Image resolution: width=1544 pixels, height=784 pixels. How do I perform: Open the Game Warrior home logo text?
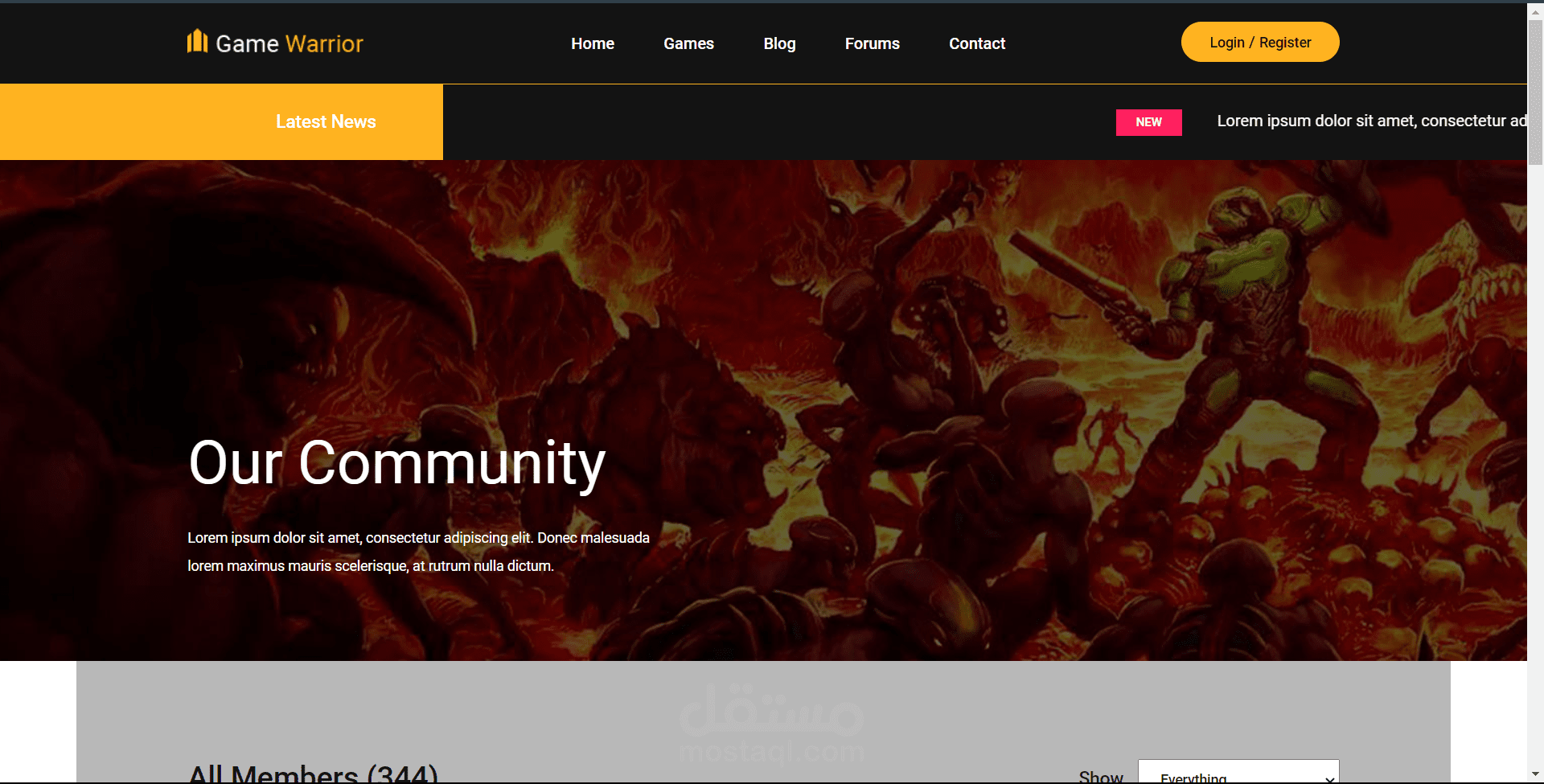coord(289,43)
